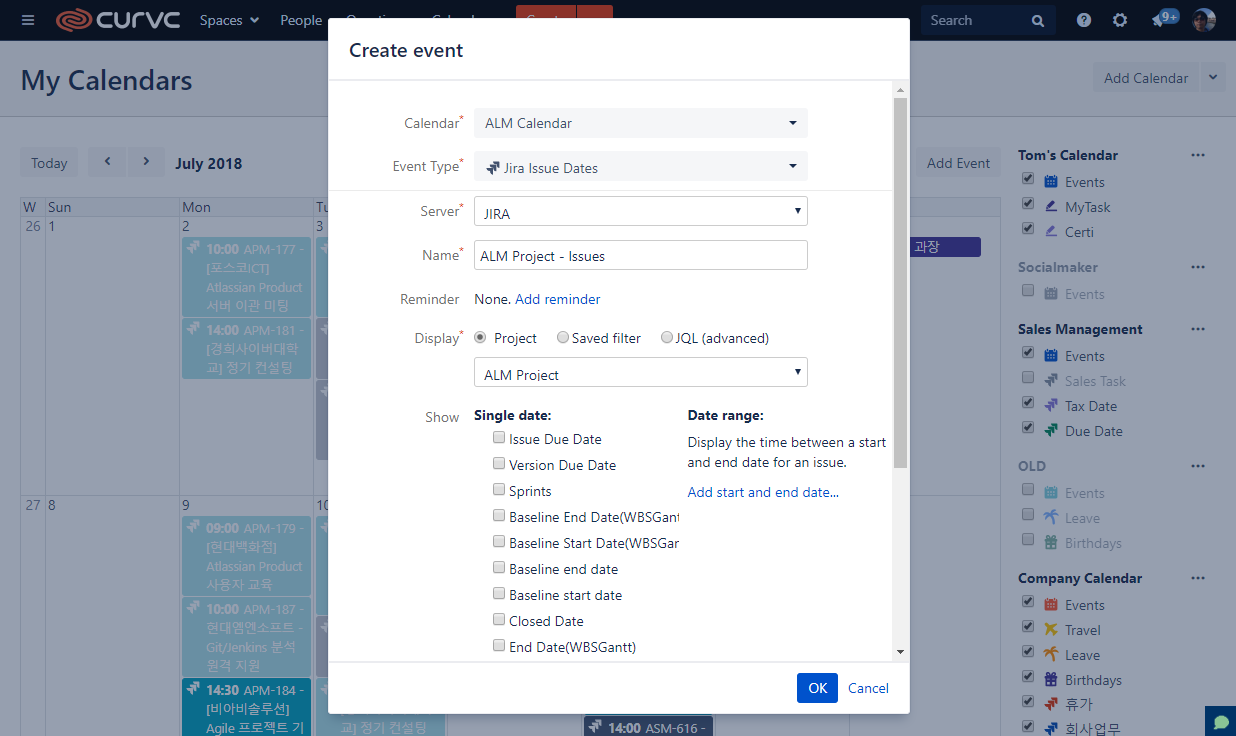Open OLD calendar more options menu
Screen dimensions: 1236x736
click(1198, 466)
